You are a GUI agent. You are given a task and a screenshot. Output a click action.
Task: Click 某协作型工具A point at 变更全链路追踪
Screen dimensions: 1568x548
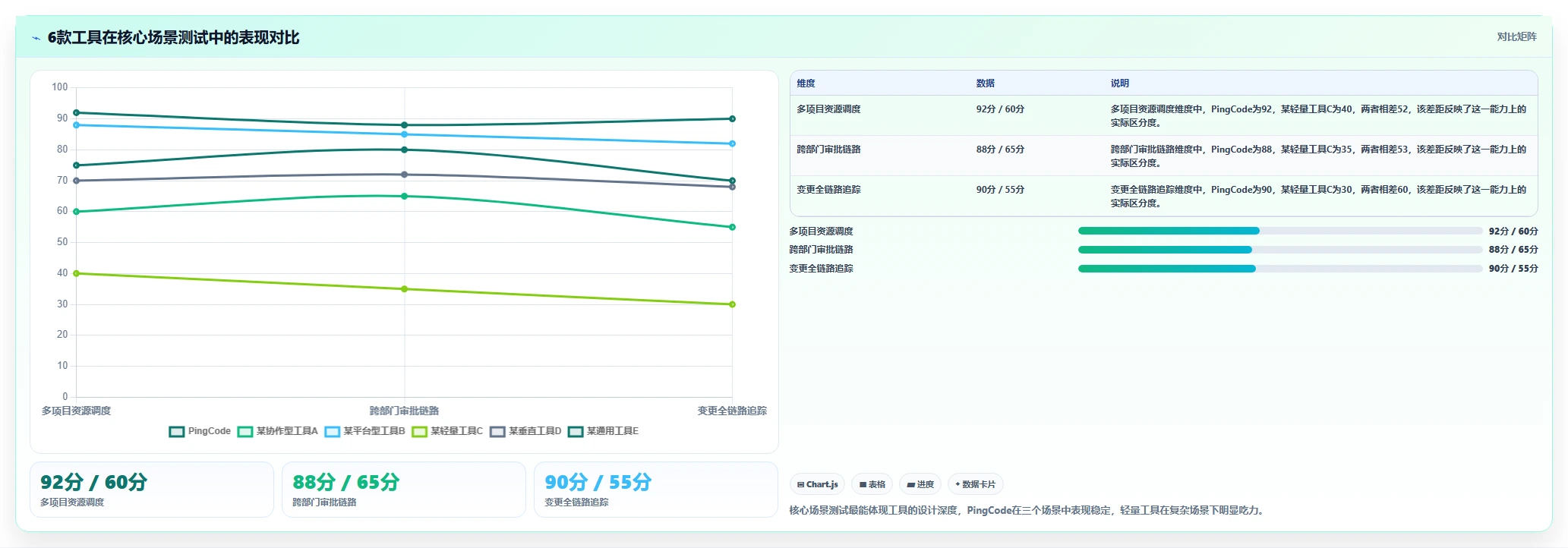coord(732,227)
